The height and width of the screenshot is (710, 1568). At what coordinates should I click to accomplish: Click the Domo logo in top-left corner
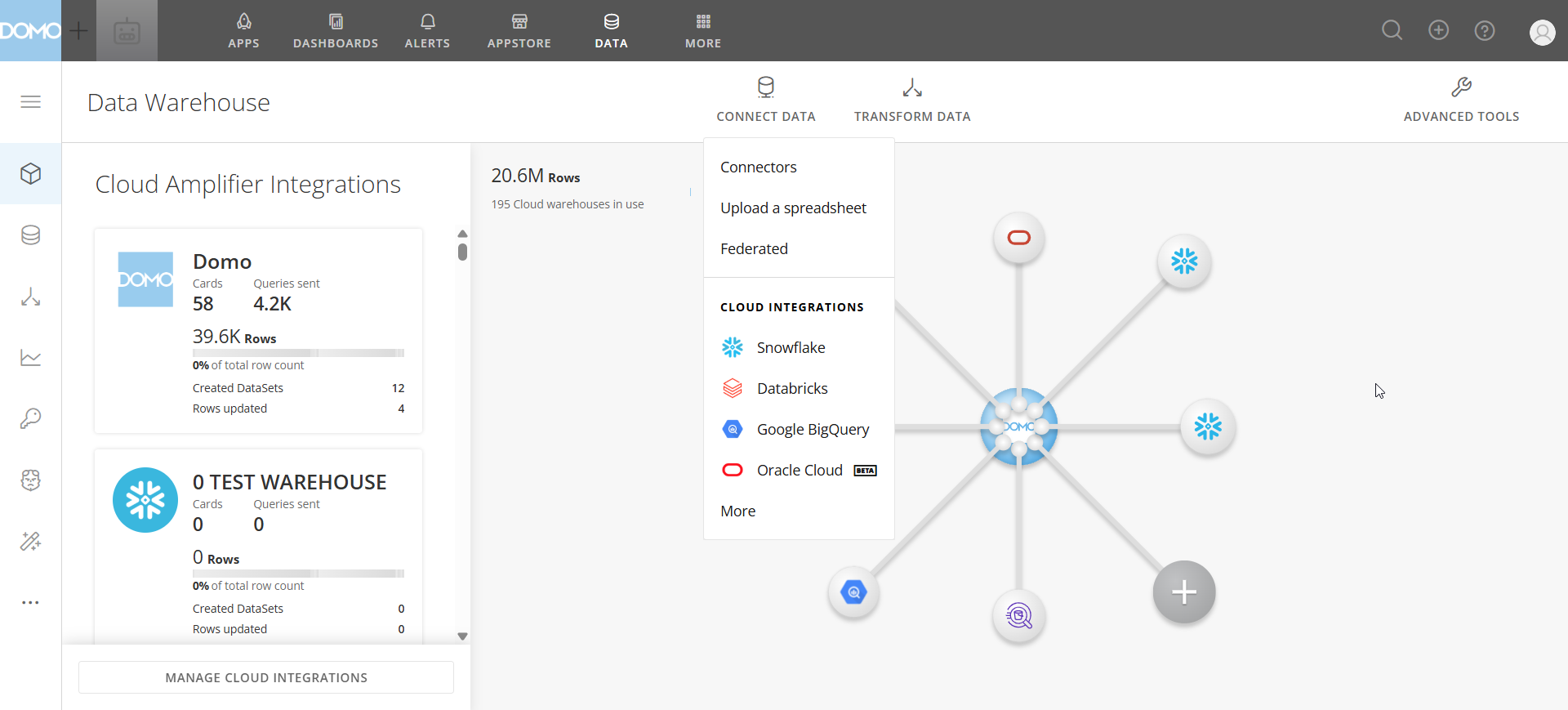click(x=30, y=30)
